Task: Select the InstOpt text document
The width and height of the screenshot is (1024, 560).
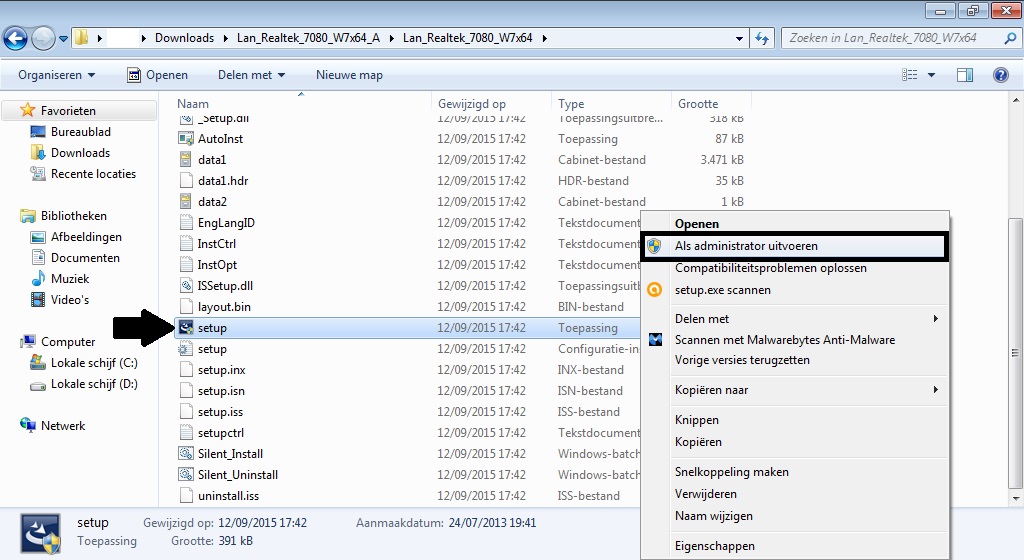Action: [x=217, y=264]
